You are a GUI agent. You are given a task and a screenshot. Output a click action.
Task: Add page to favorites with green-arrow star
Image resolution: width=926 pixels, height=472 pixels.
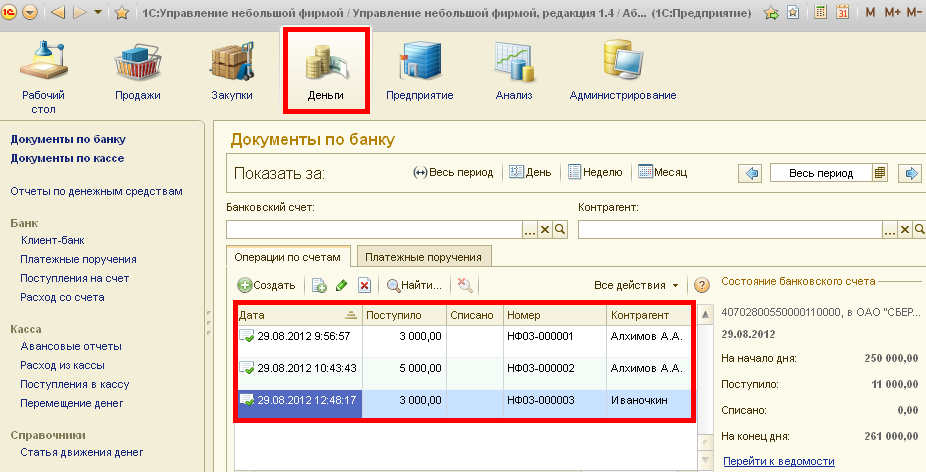click(771, 12)
